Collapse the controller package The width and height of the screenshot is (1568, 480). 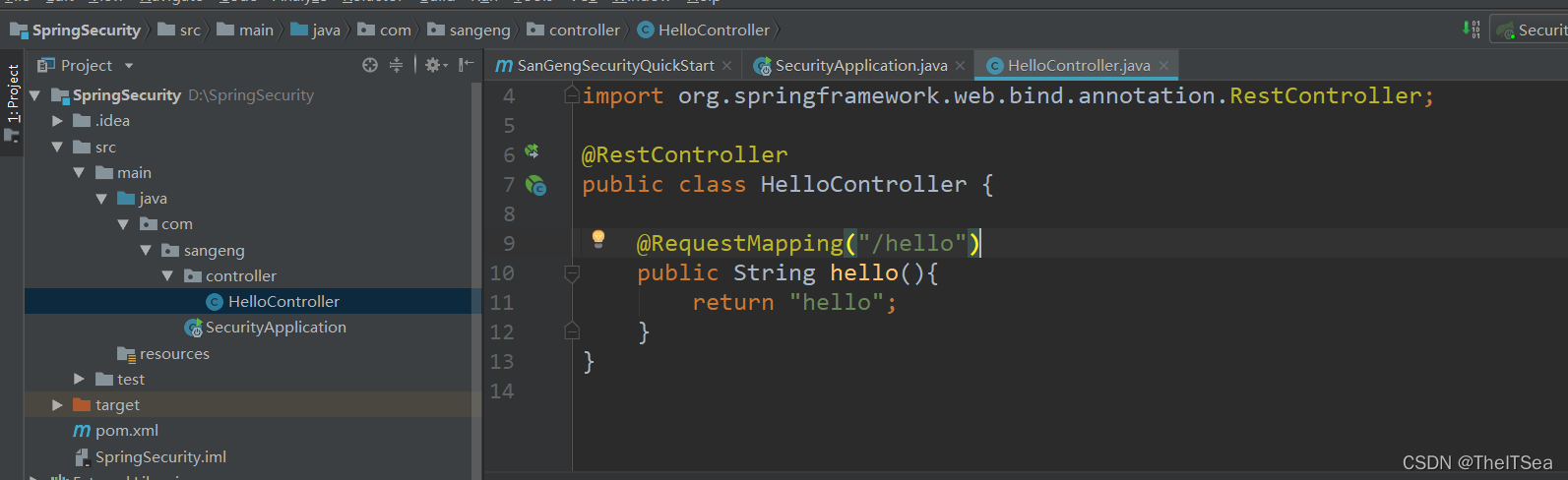pos(167,275)
